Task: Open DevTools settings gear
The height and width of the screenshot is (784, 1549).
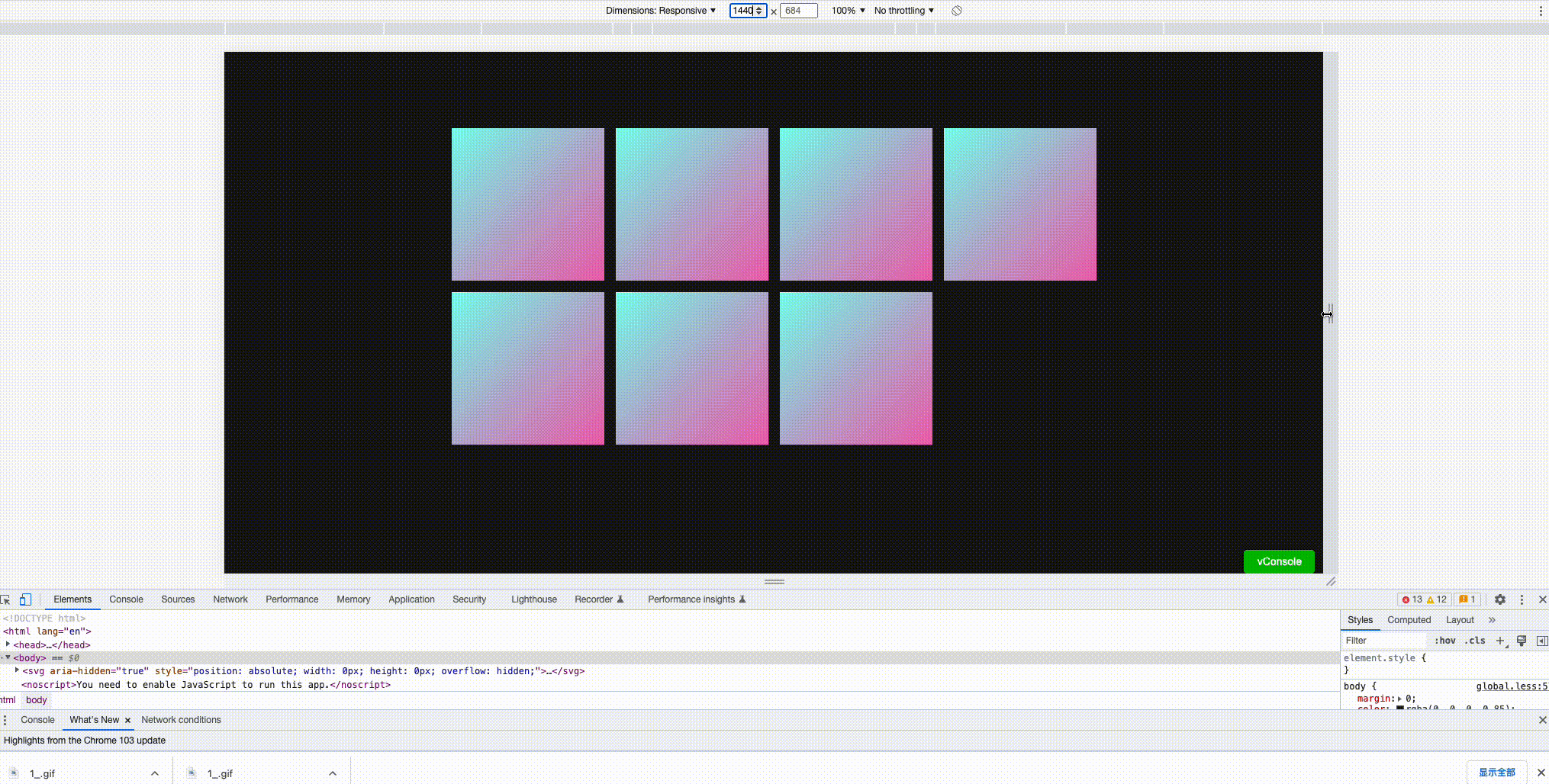Action: coord(1500,599)
